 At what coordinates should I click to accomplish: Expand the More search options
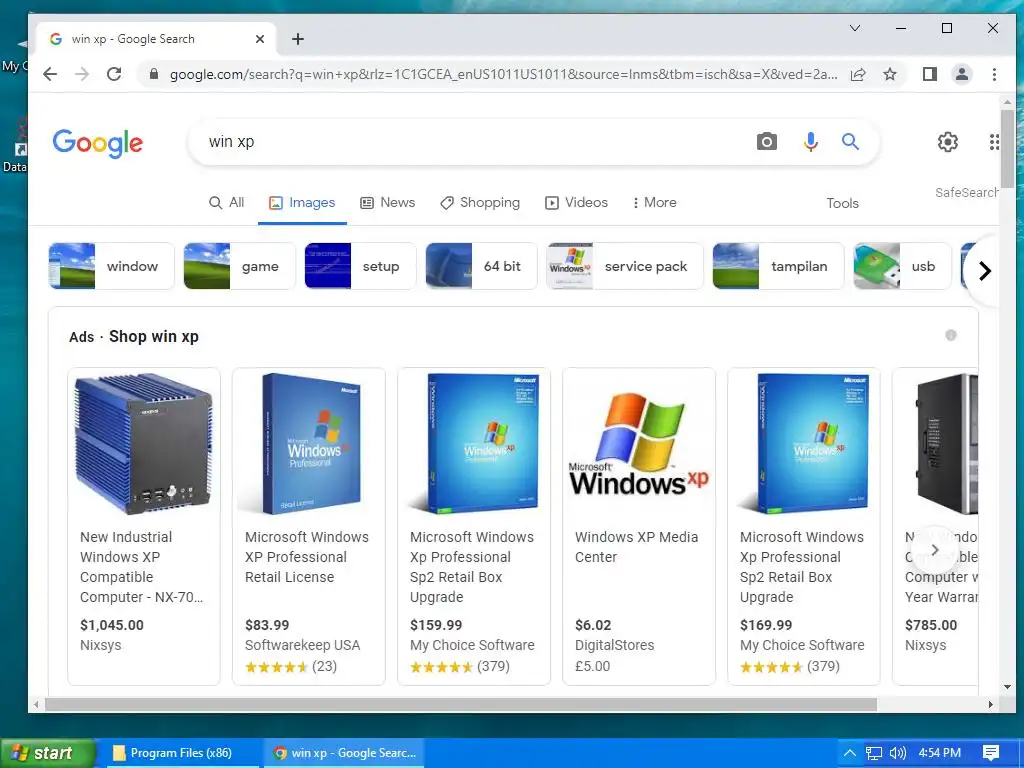click(x=654, y=202)
